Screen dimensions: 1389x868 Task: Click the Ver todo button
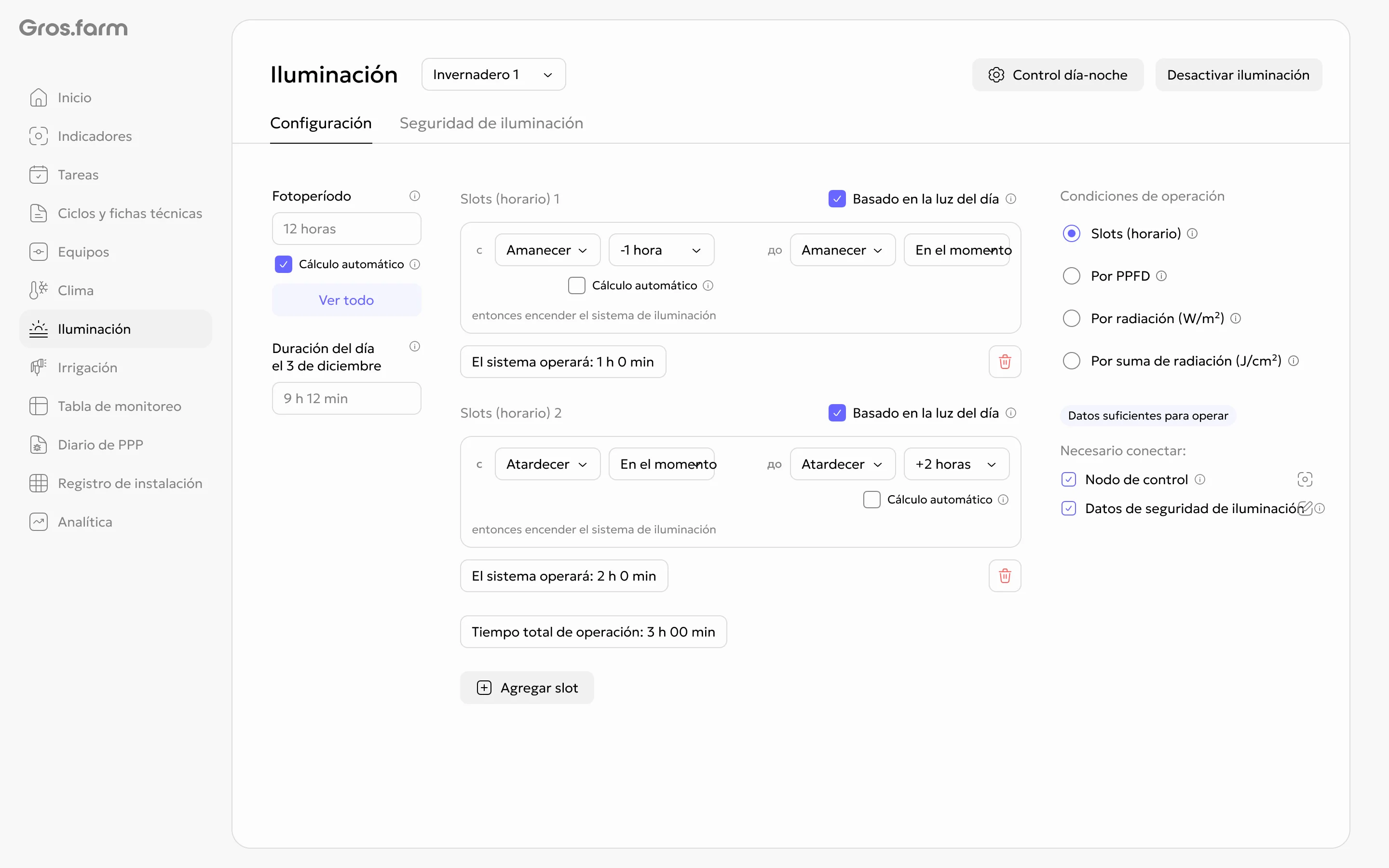point(346,299)
